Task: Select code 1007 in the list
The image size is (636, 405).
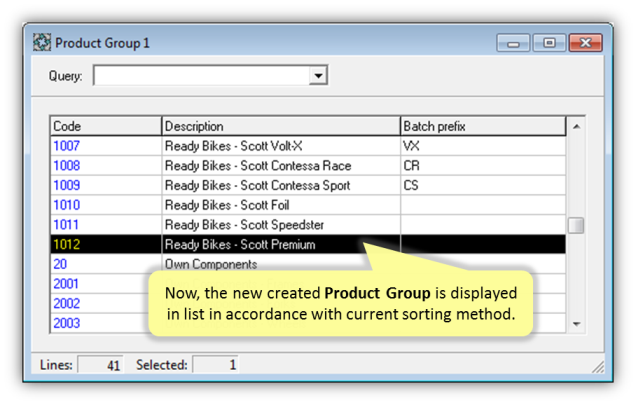Action: pyautogui.click(x=67, y=146)
